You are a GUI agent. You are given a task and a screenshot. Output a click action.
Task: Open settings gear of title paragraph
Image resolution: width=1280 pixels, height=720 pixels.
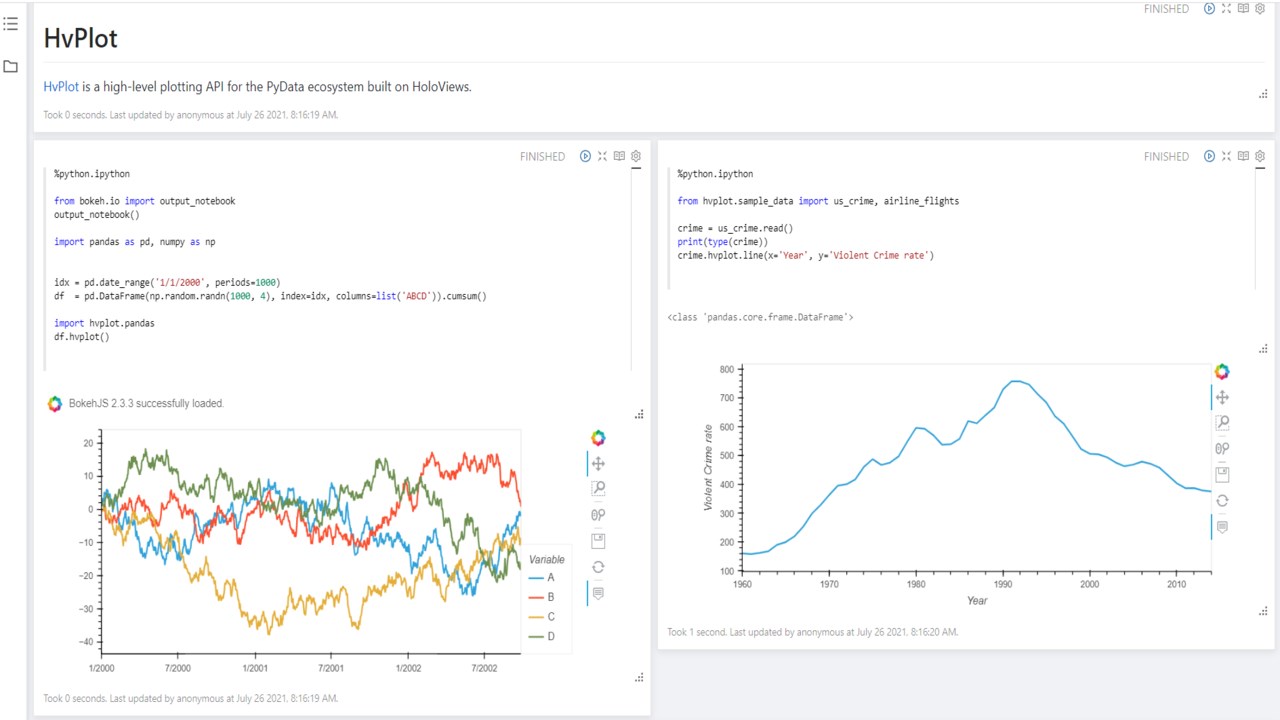click(1260, 8)
